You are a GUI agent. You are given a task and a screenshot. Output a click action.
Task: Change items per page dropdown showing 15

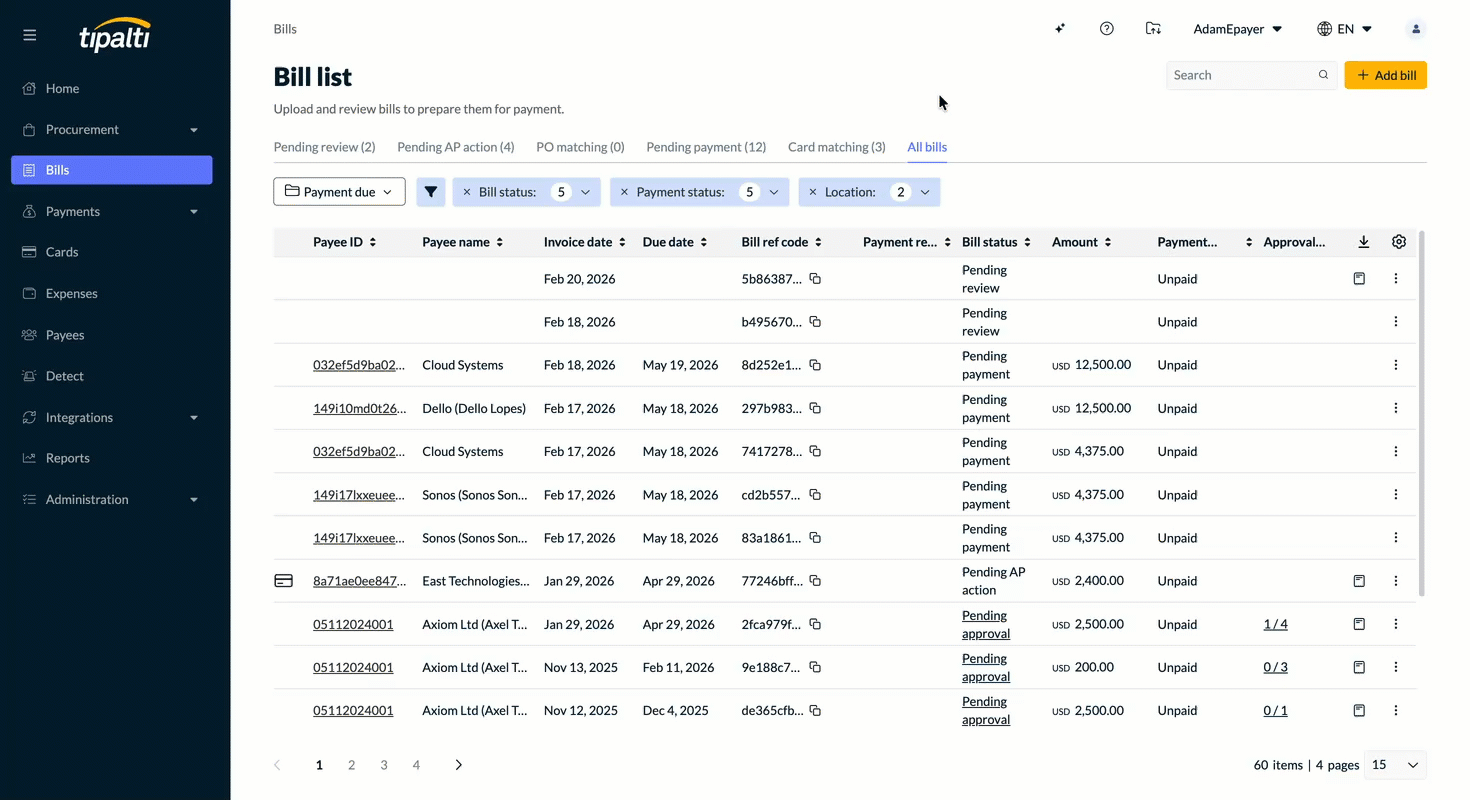coord(1395,765)
